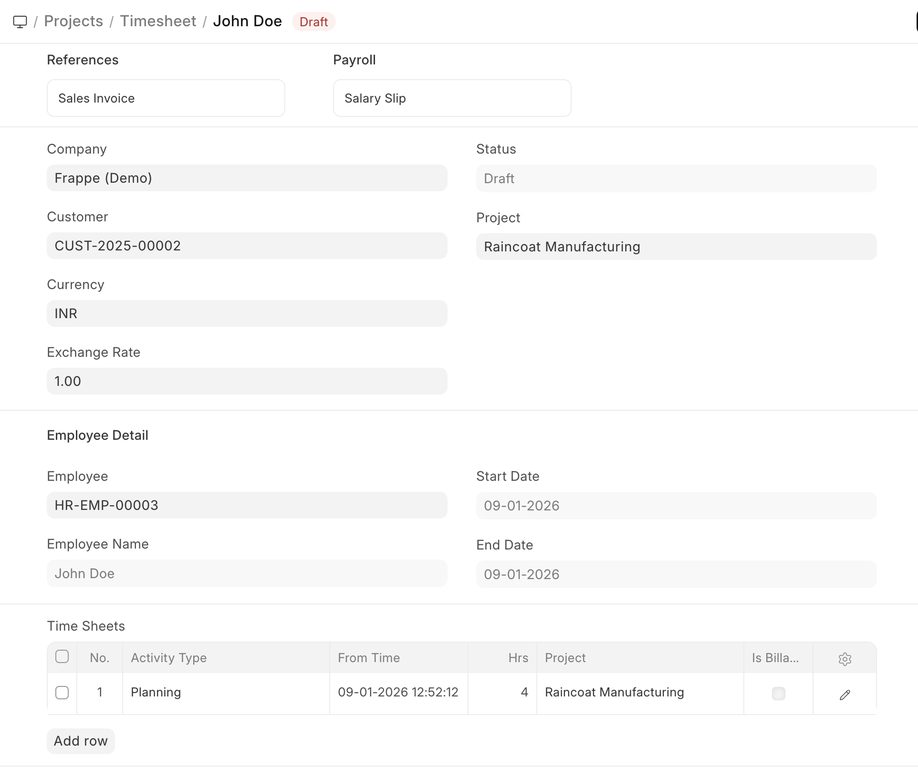This screenshot has width=918, height=768.
Task: Click the Exchange Rate input field
Action: (246, 381)
